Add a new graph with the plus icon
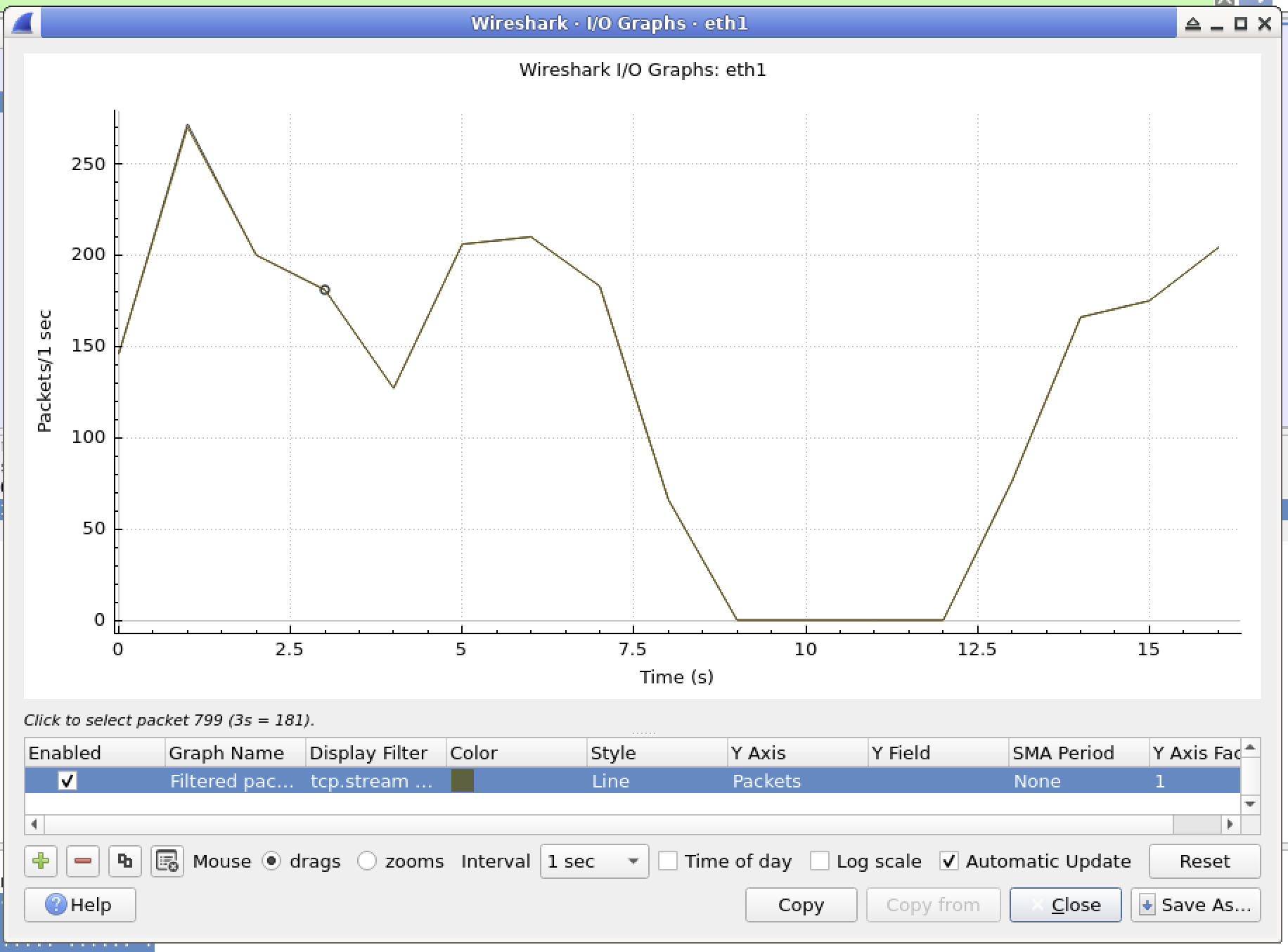 pyautogui.click(x=40, y=861)
